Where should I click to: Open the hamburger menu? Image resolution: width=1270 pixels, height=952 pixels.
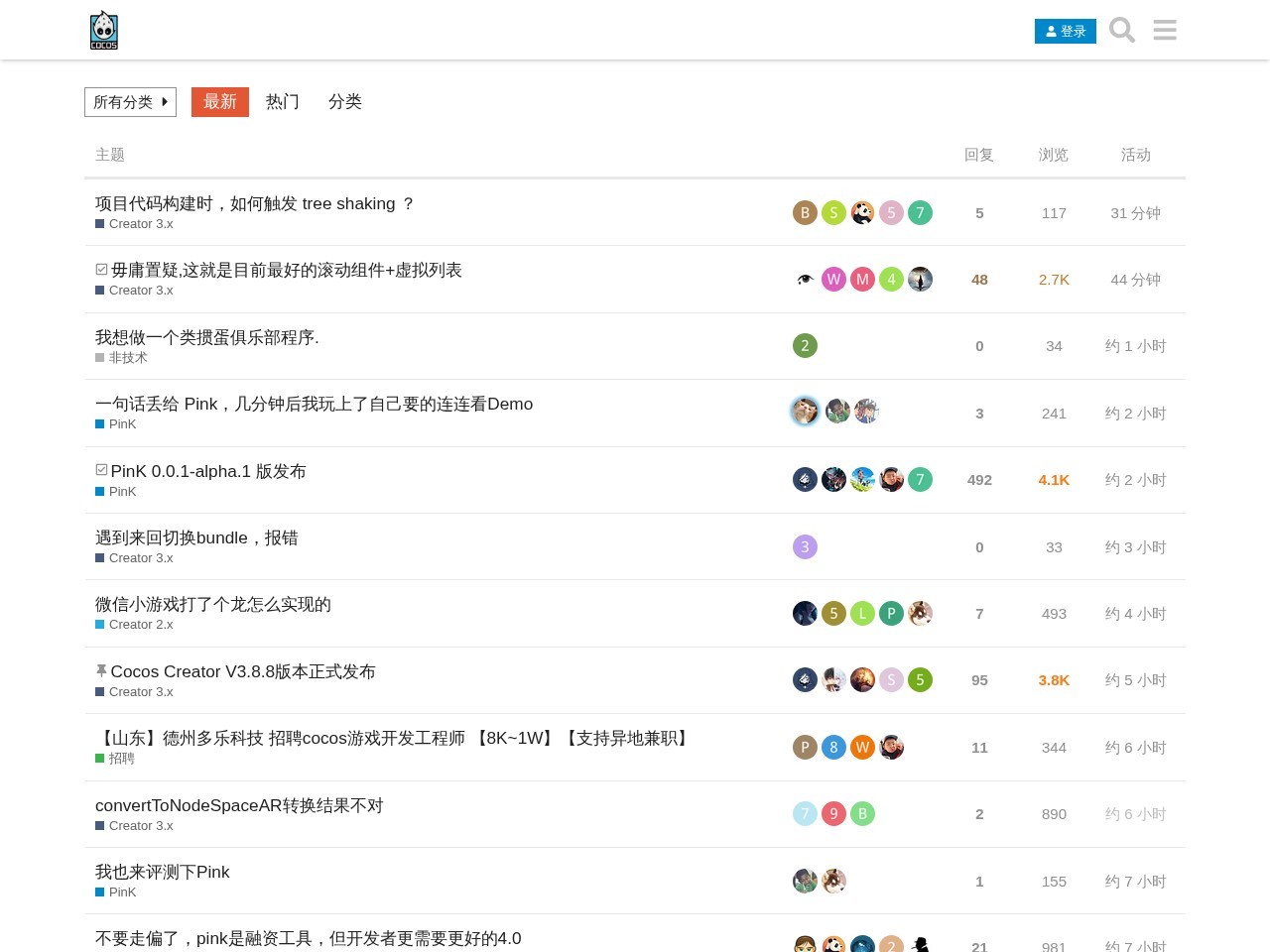(1164, 30)
